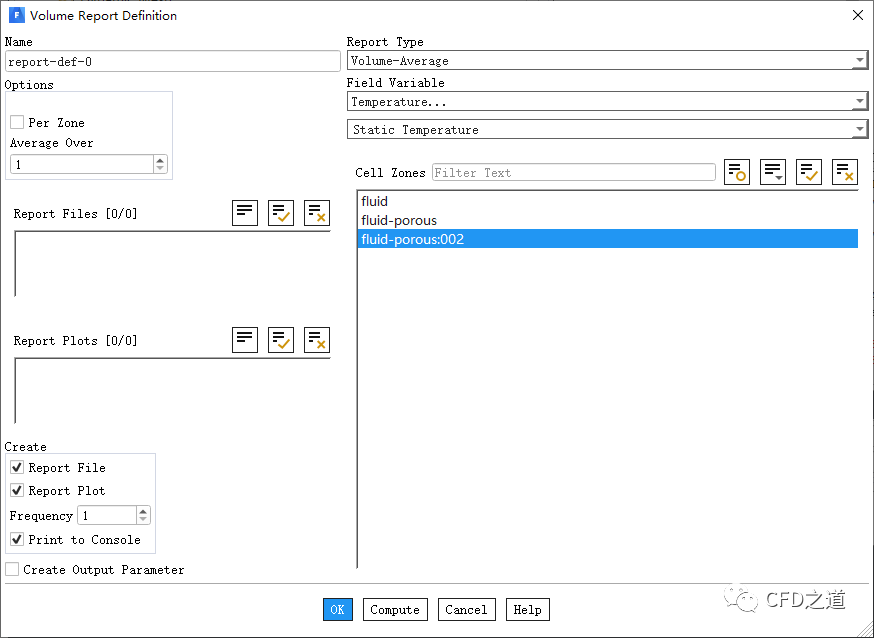Image resolution: width=874 pixels, height=638 pixels.
Task: Deselect all Cell Zones with the X icon
Action: pos(845,172)
